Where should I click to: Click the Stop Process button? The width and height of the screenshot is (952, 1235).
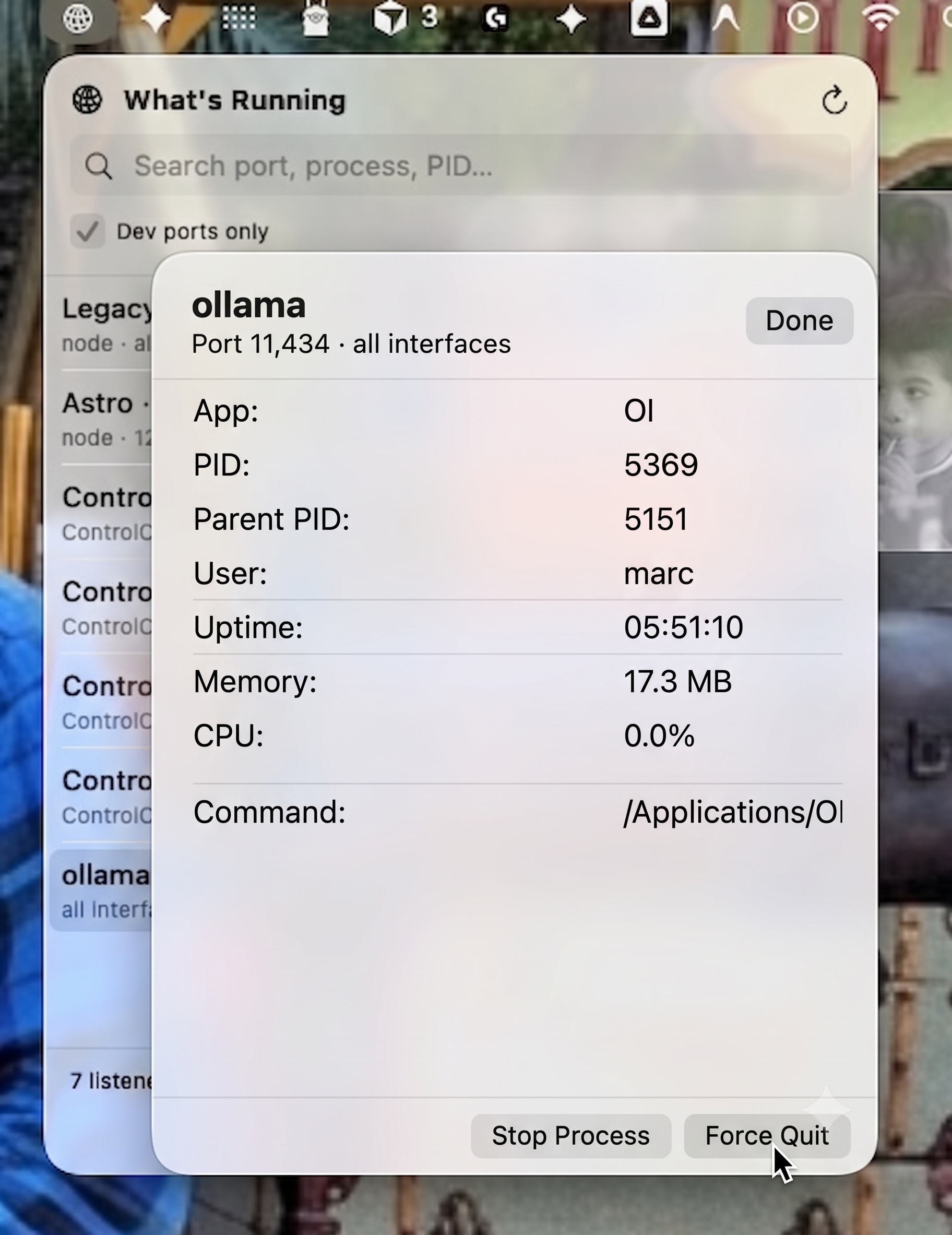[x=571, y=1136]
